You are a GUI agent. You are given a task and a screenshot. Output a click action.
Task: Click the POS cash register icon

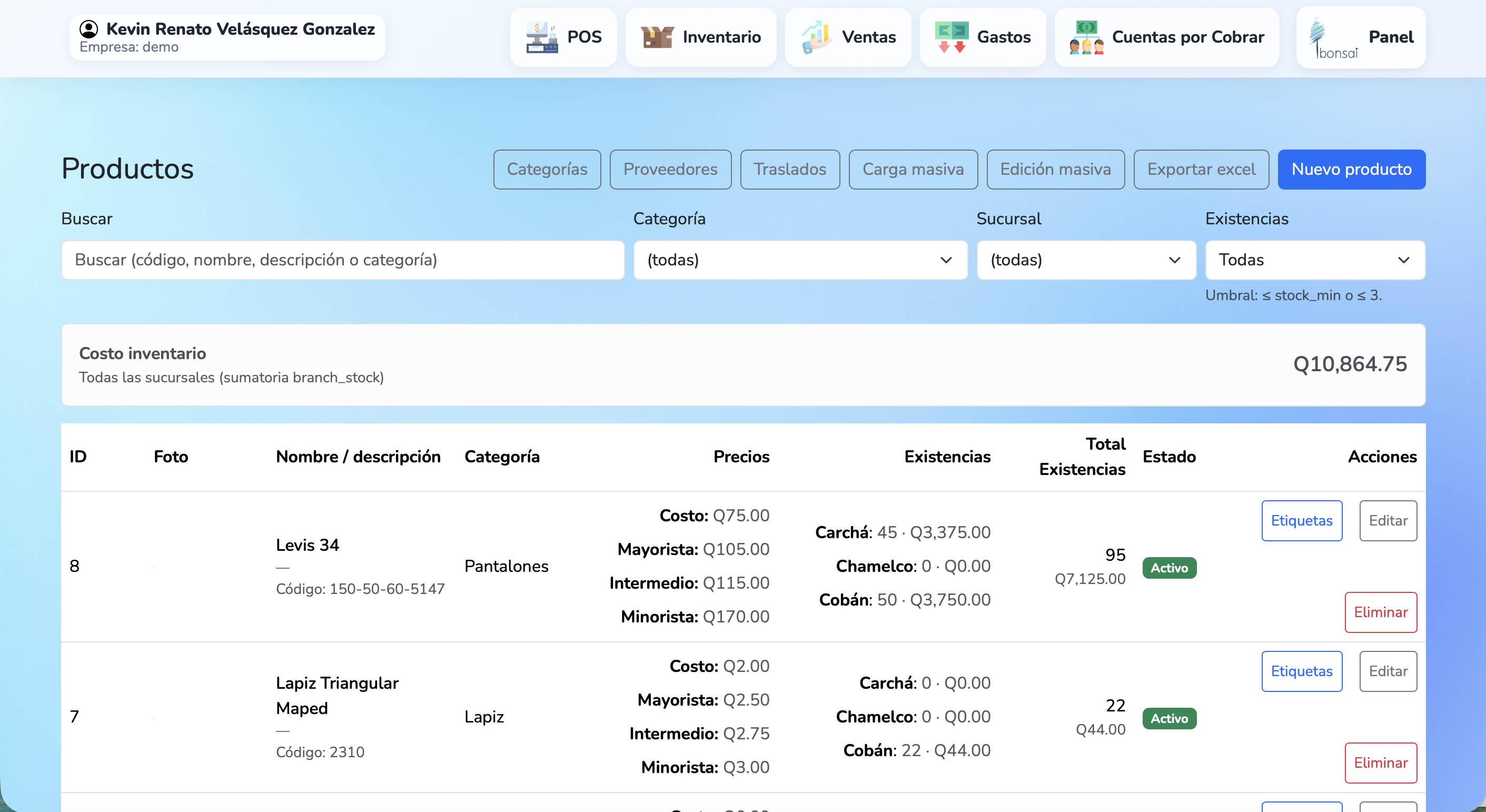(542, 37)
